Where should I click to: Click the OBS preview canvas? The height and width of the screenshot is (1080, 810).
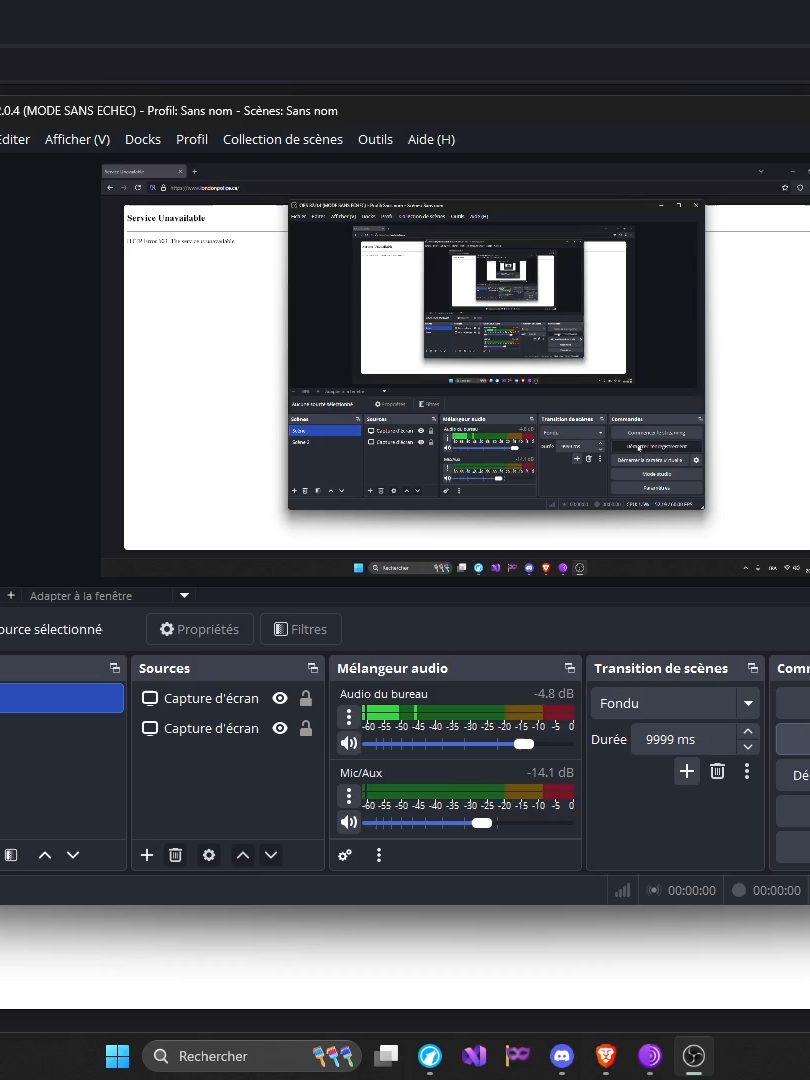455,371
